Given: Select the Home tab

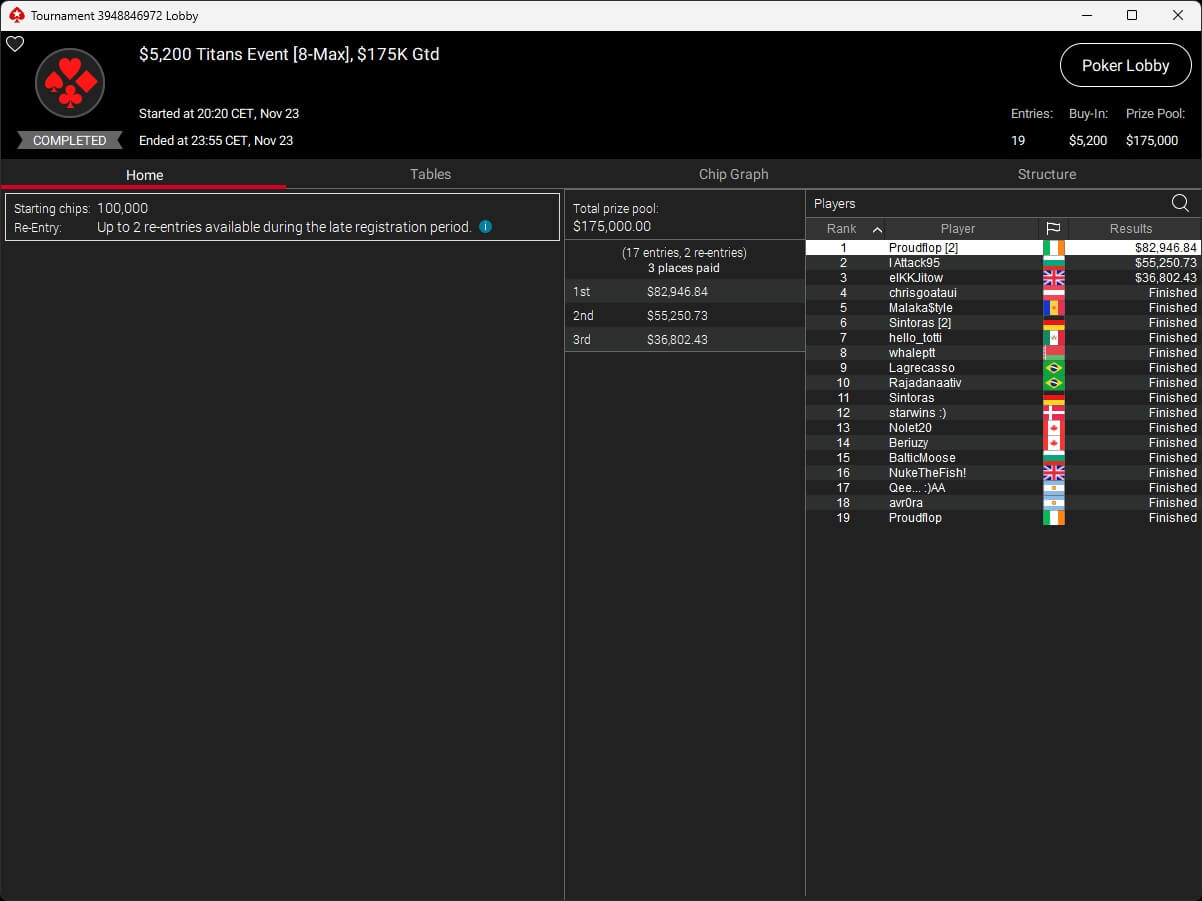Looking at the screenshot, I should [x=144, y=175].
